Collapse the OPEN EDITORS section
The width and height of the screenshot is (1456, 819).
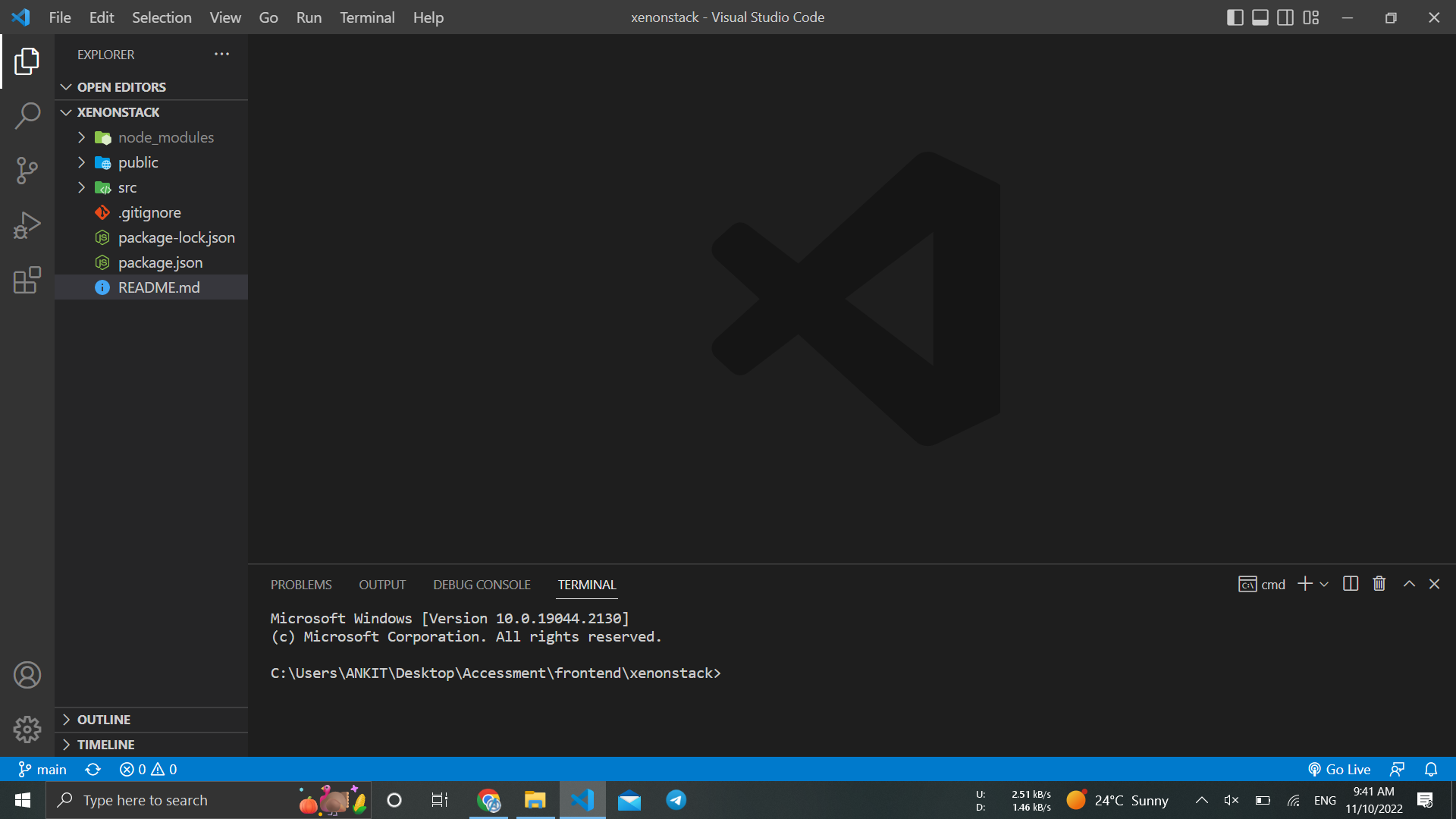[x=66, y=86]
